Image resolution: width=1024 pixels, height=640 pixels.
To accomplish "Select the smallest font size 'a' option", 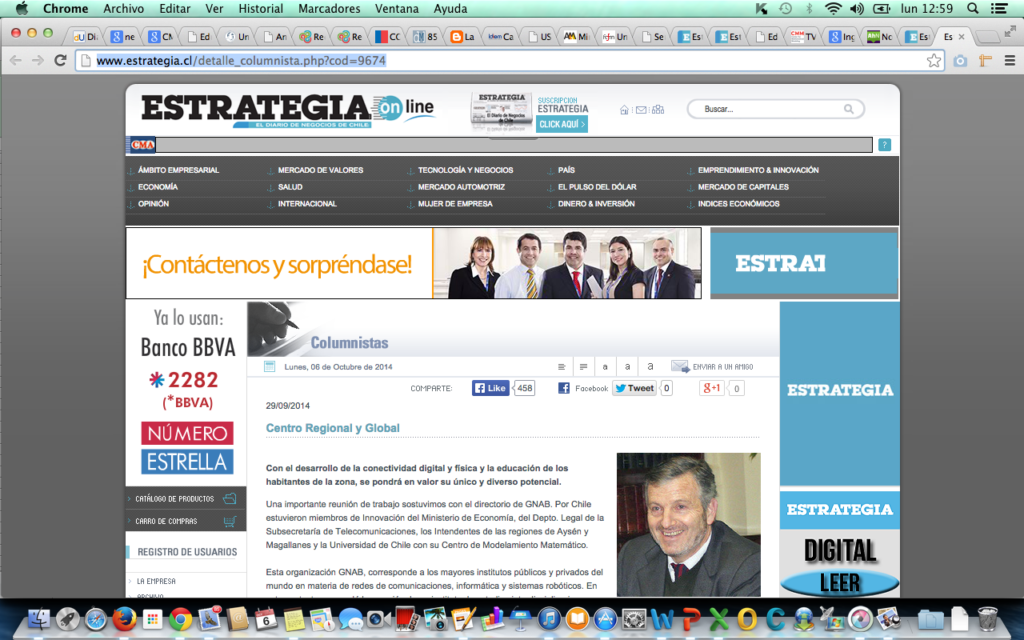I will (x=605, y=367).
